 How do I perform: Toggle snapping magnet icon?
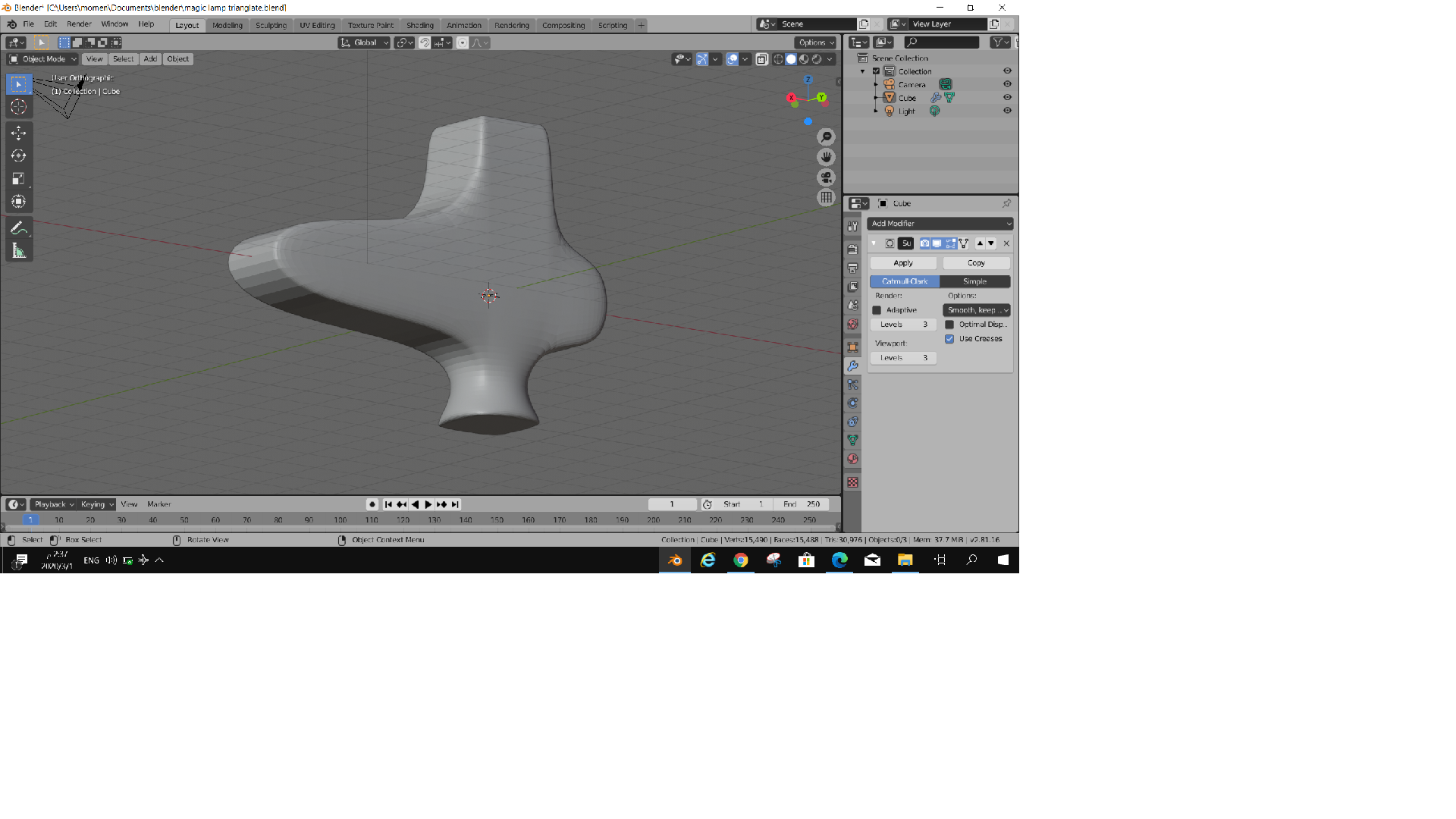(x=425, y=42)
